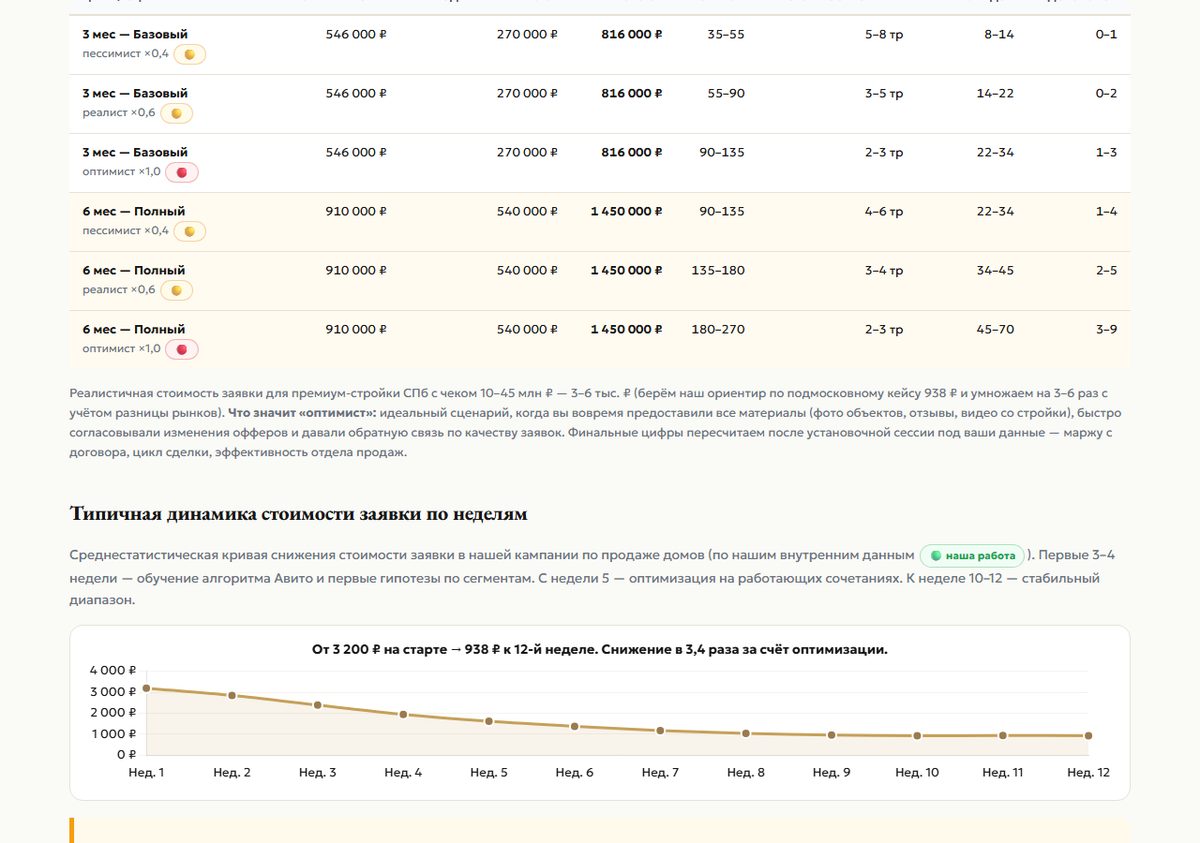
Task: Click the «6 мес — Полный» оптимист row title
Action: point(133,329)
